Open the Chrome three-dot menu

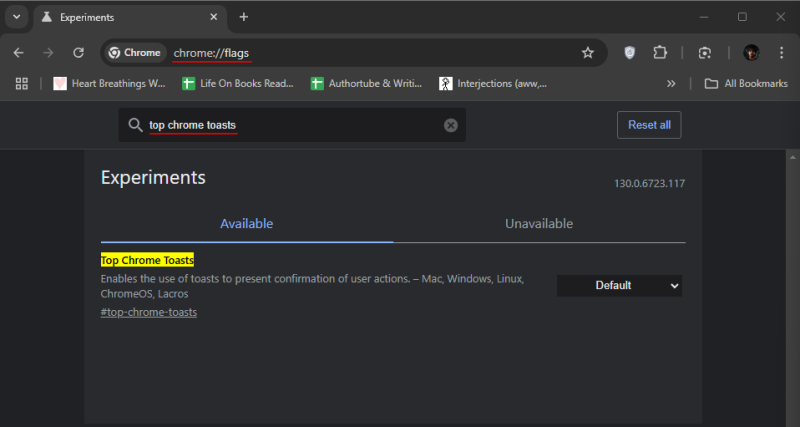pyautogui.click(x=781, y=53)
